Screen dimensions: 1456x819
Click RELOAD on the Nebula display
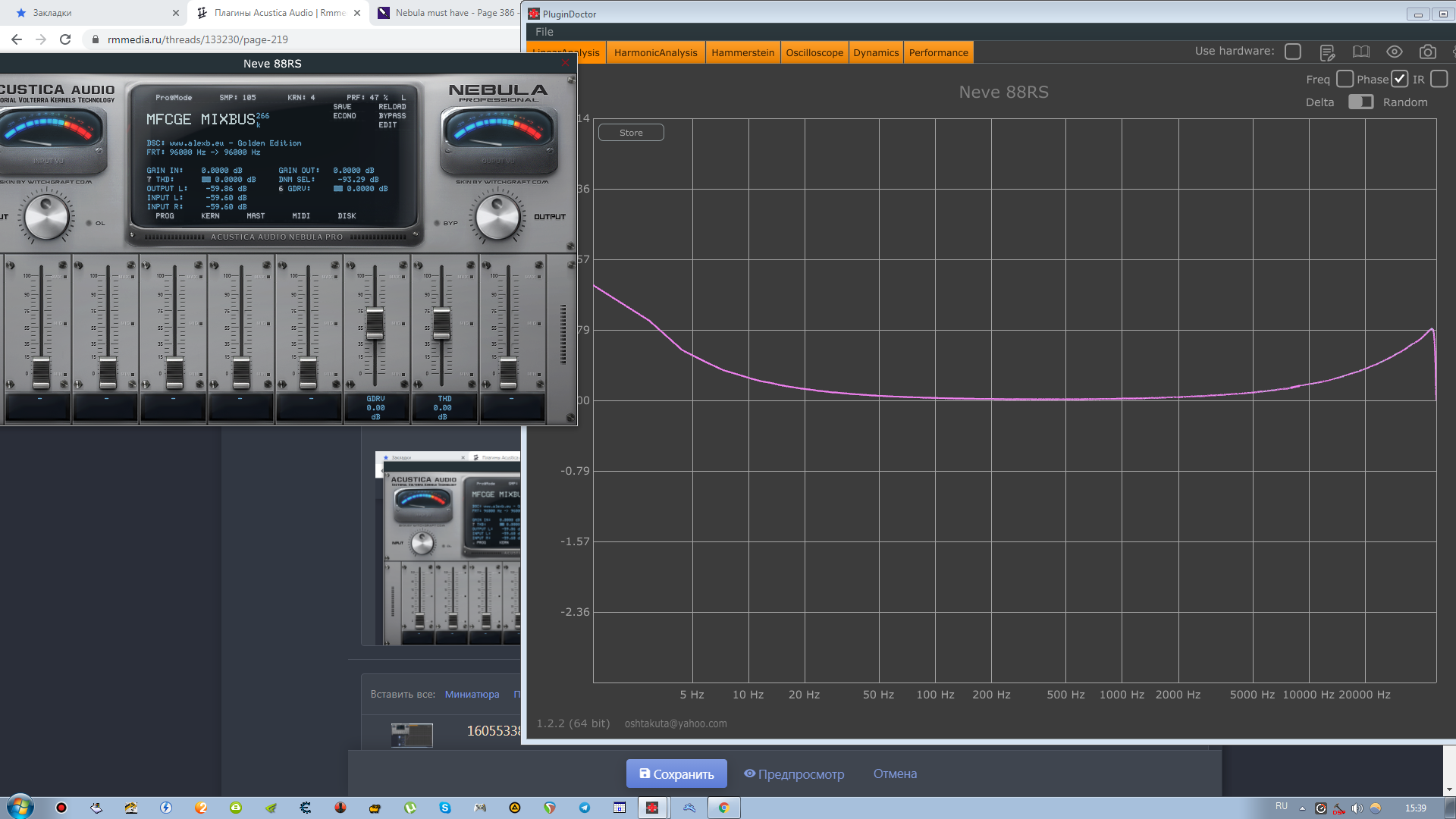point(392,107)
